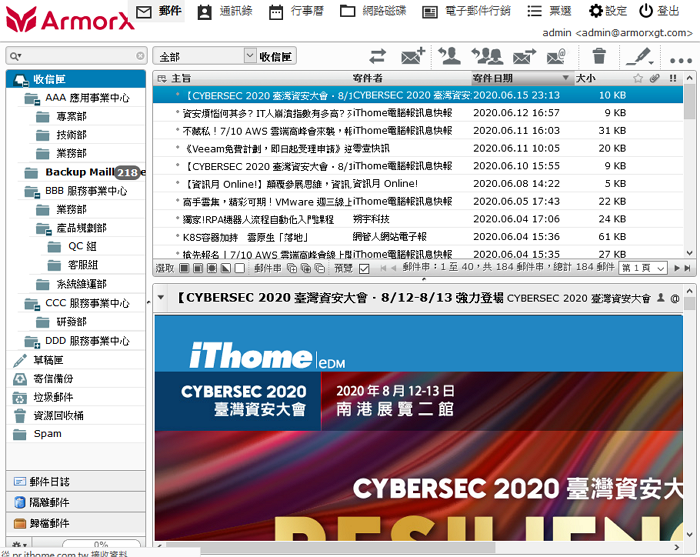Go to the next page arrow
Screen dimensions: 700x557
(x=677, y=268)
